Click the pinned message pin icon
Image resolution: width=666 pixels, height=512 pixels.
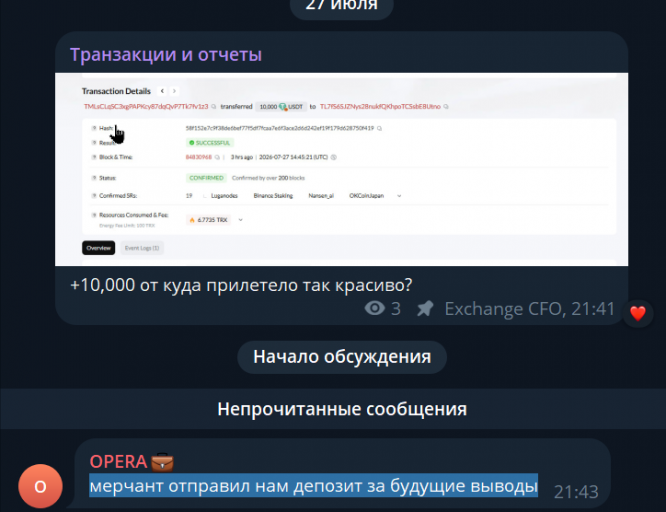425,308
